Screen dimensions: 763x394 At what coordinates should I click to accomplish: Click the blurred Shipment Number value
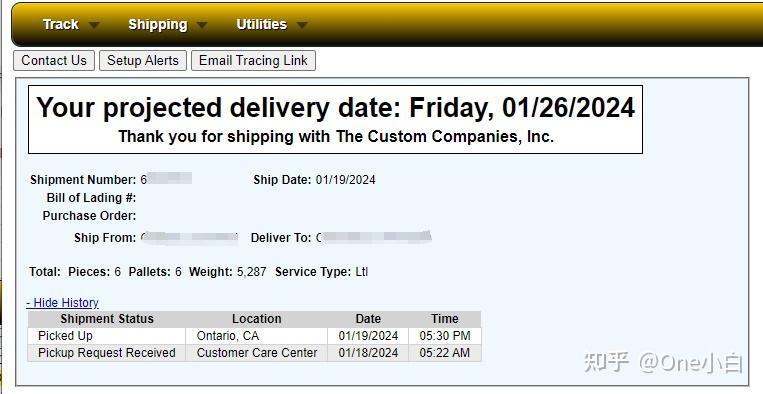pyautogui.click(x=166, y=179)
